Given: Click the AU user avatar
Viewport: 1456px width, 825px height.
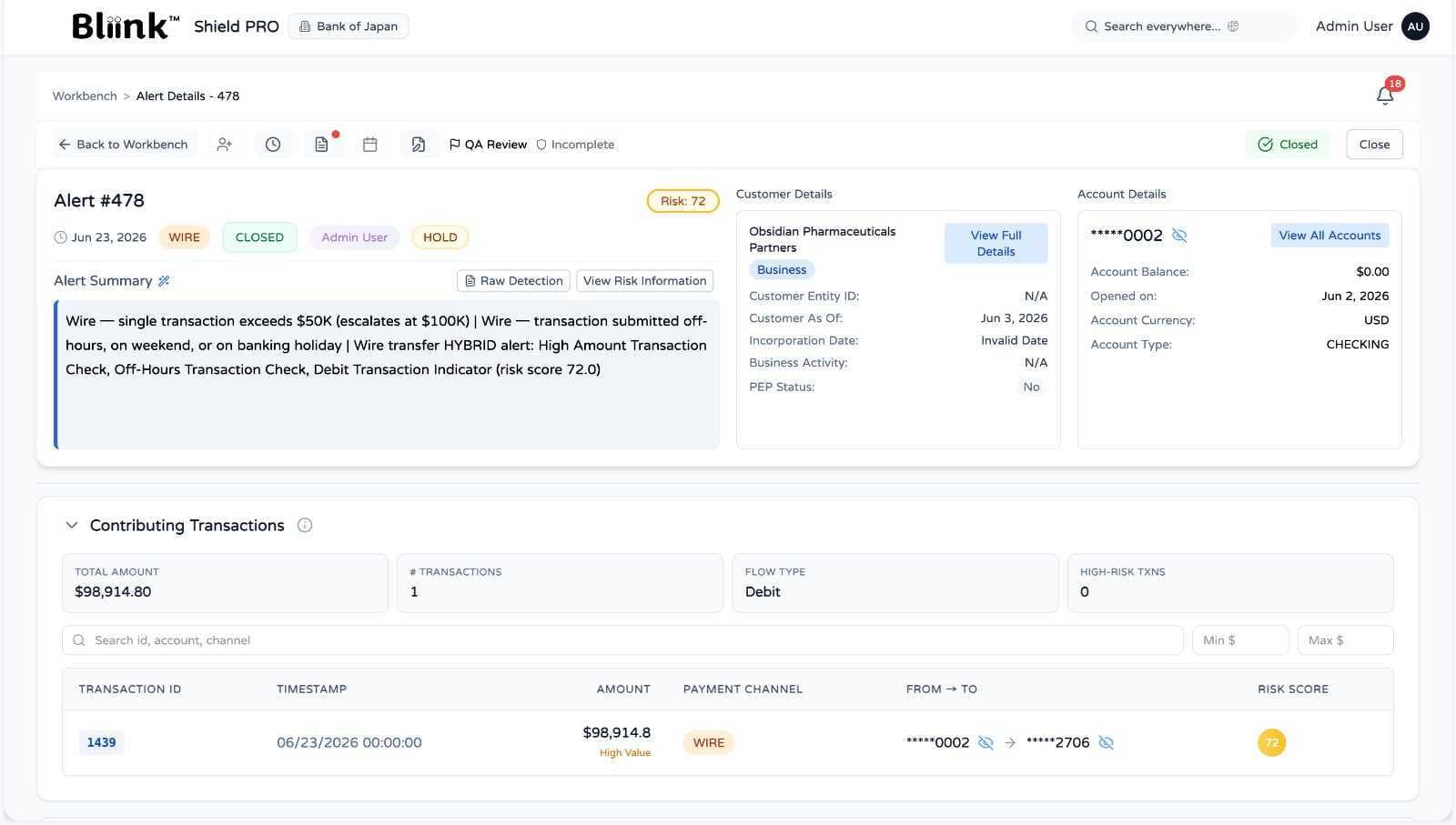Looking at the screenshot, I should [x=1415, y=26].
